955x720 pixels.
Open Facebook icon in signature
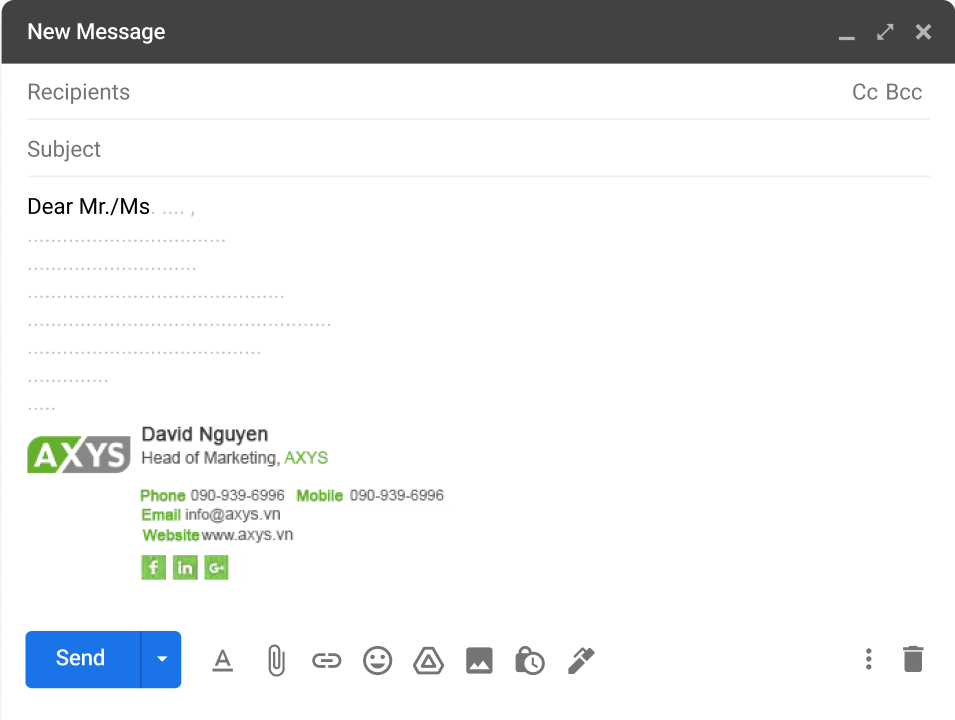(x=153, y=568)
